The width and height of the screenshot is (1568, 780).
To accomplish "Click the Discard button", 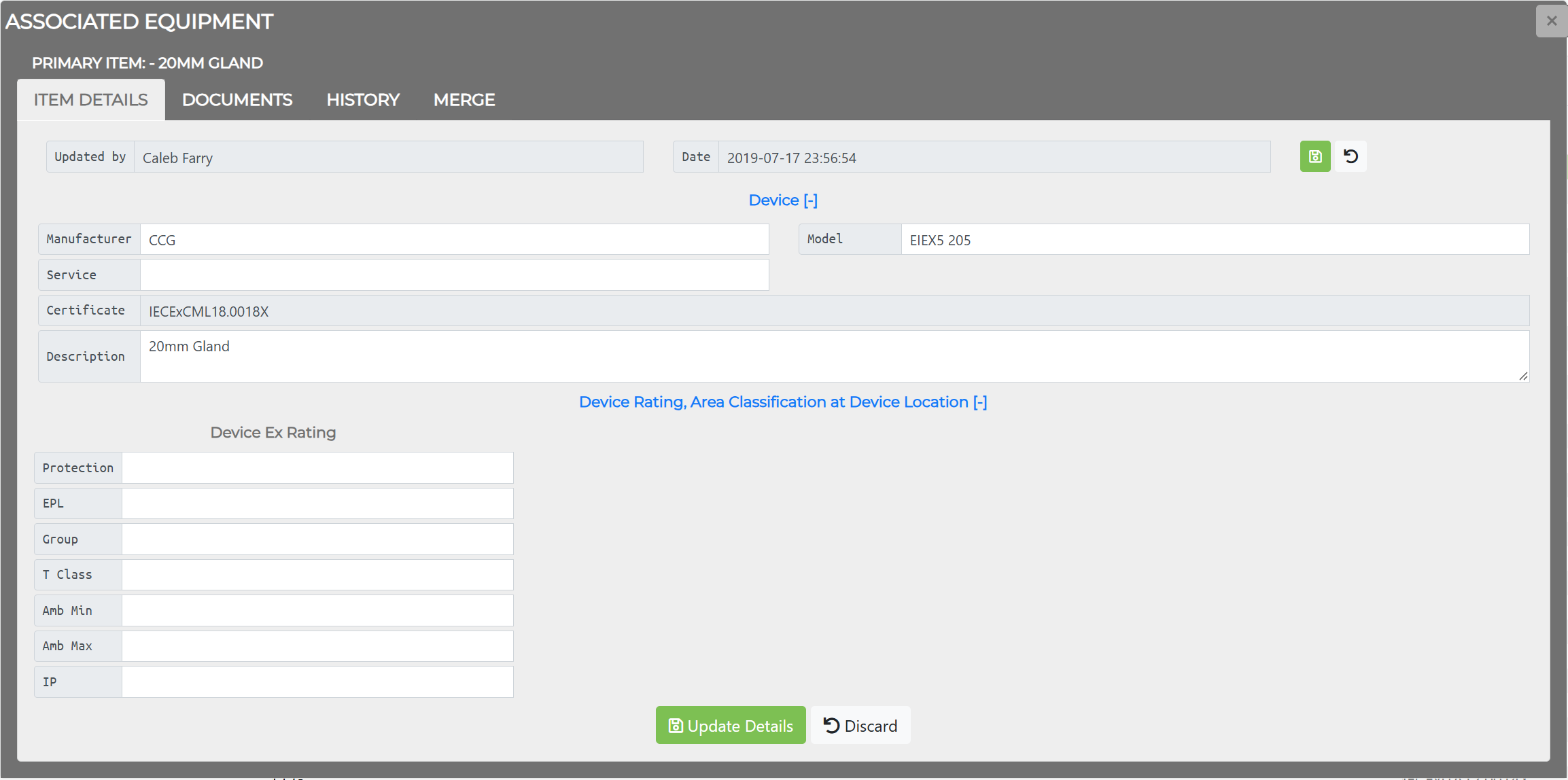I will tap(860, 726).
